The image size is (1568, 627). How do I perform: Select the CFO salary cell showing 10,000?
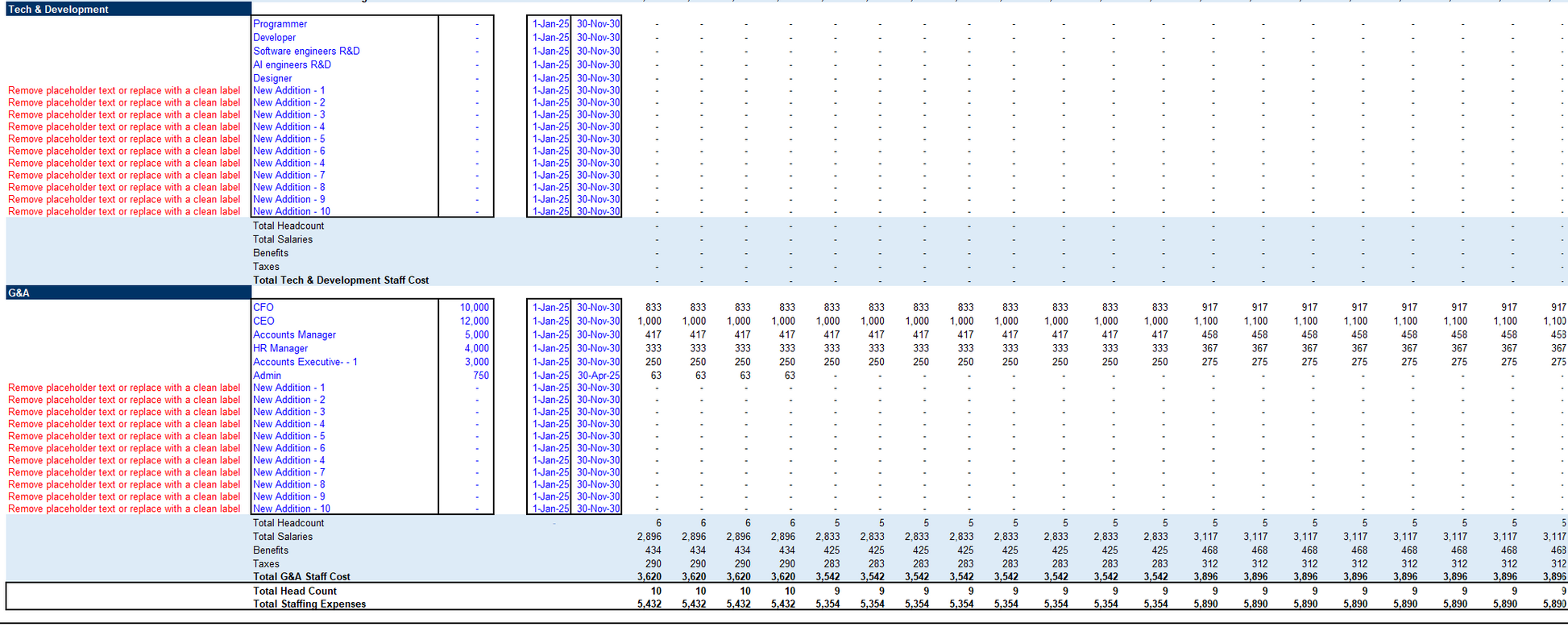474,308
